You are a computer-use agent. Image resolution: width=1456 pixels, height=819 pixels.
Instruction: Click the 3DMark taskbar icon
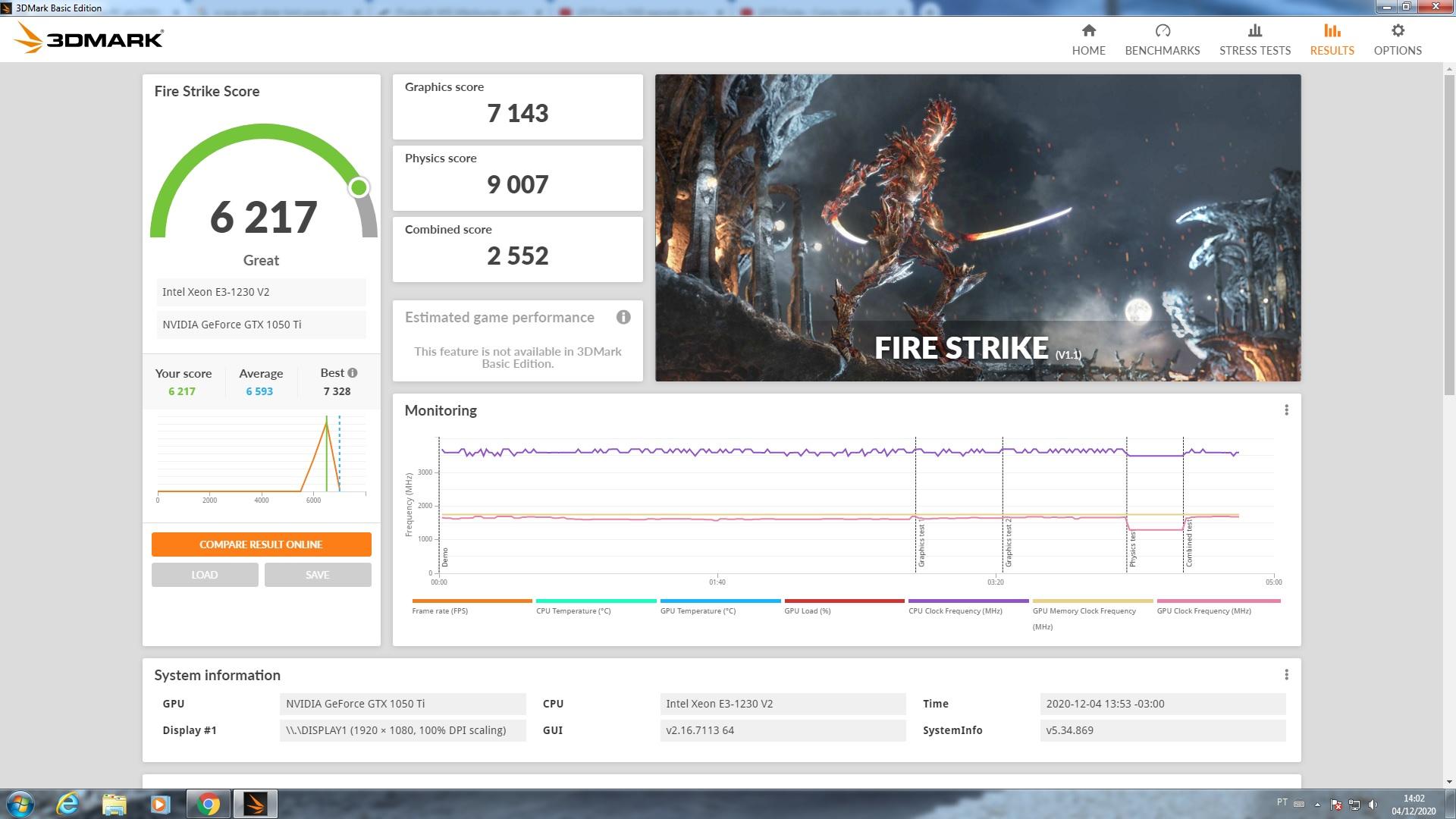(x=255, y=804)
